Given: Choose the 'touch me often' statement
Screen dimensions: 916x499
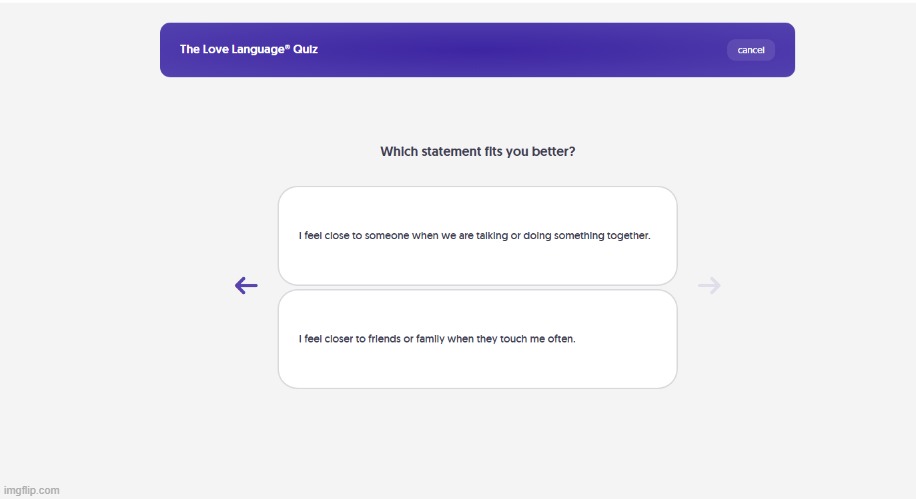Looking at the screenshot, I should pyautogui.click(x=477, y=339).
